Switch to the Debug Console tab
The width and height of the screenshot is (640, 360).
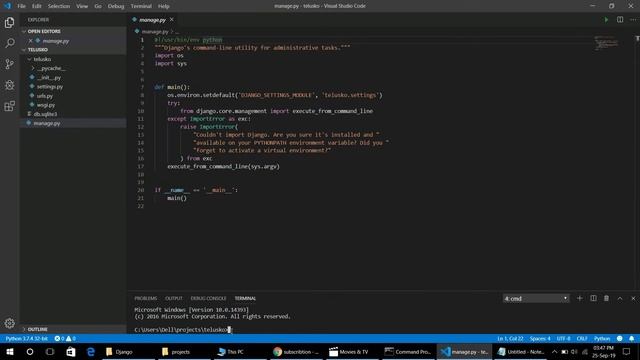(x=208, y=298)
